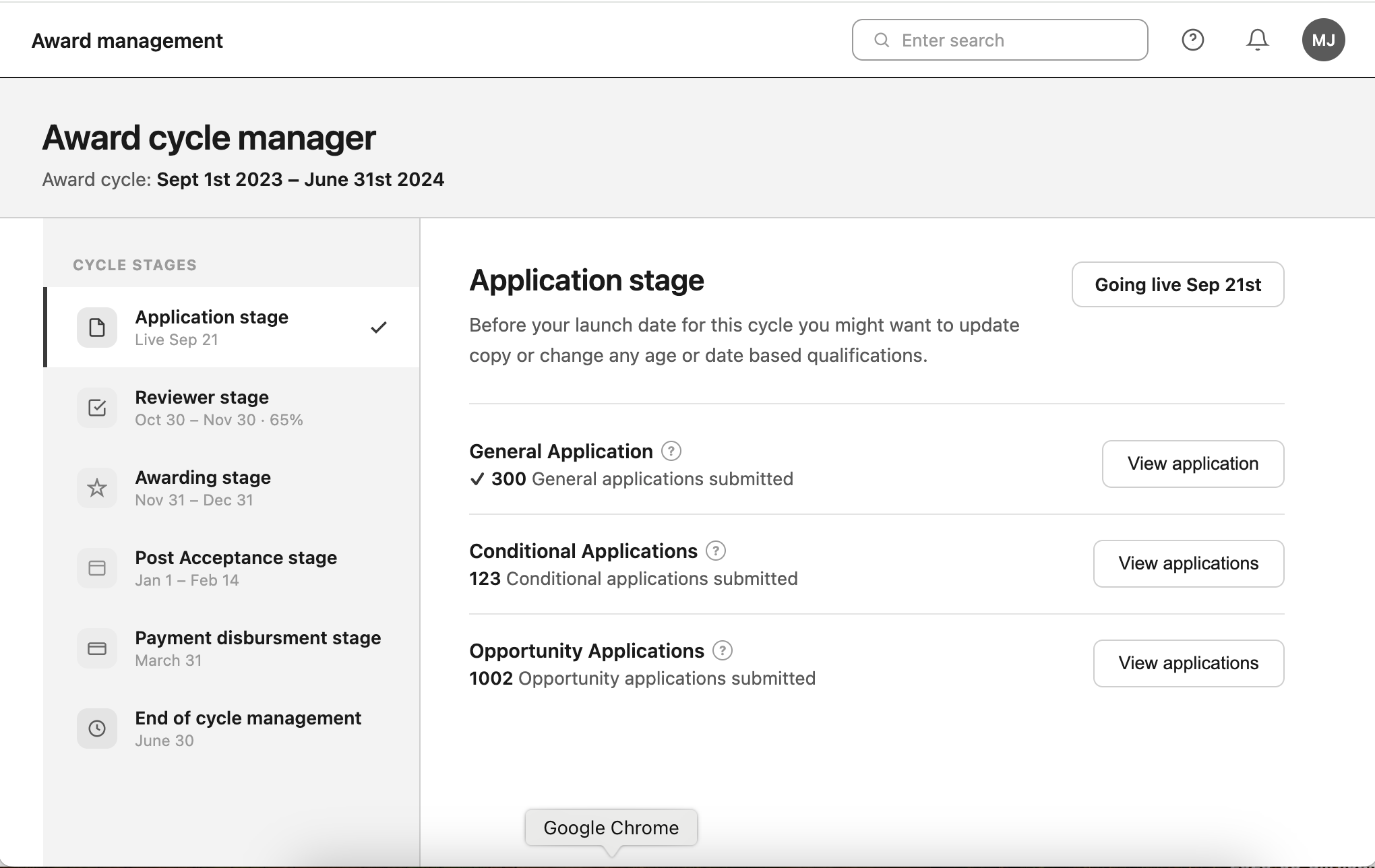Click the Post Acceptance stage window icon
1375x868 pixels.
pos(97,568)
